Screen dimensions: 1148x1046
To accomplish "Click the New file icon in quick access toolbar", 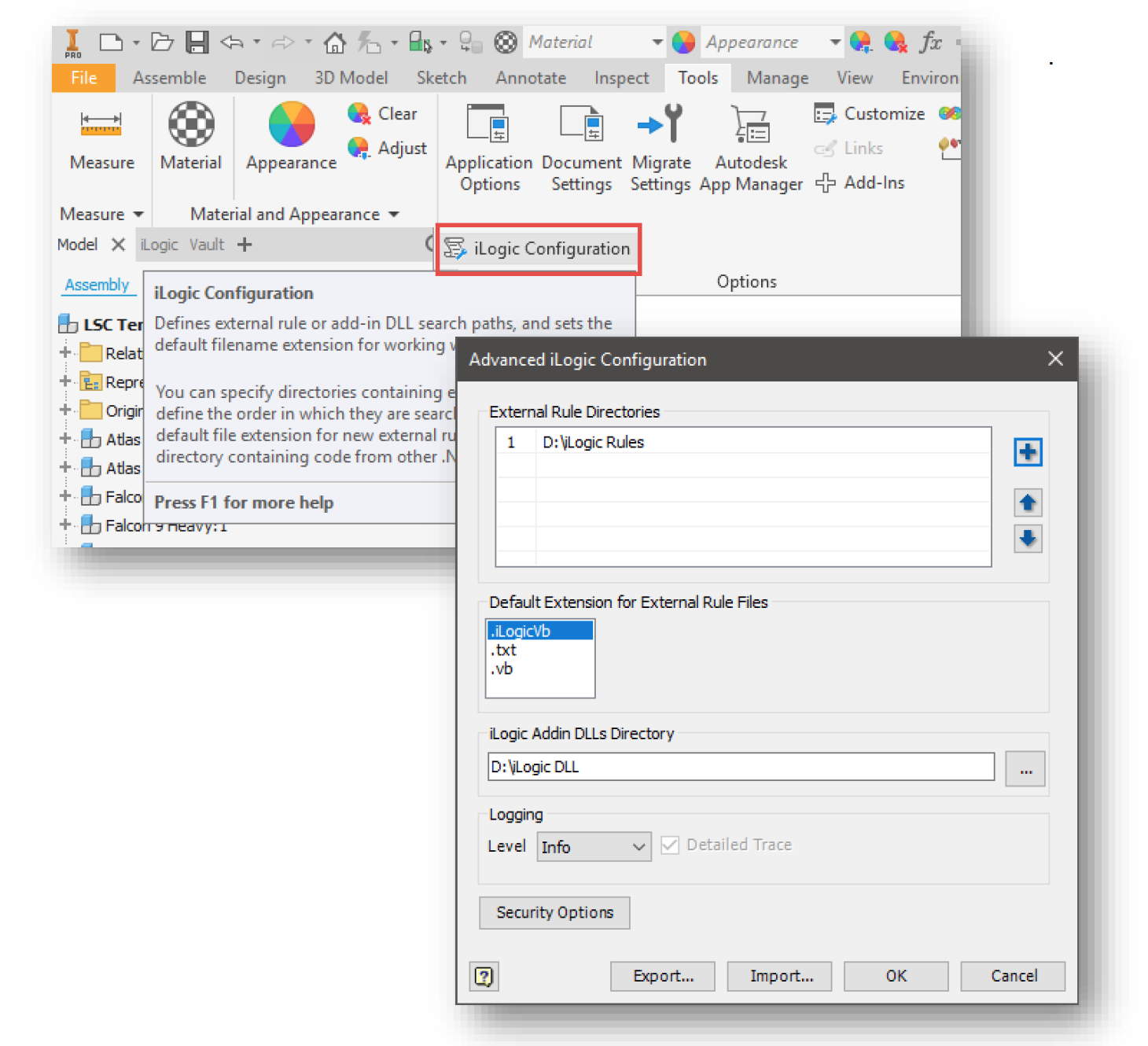I will coord(111,42).
